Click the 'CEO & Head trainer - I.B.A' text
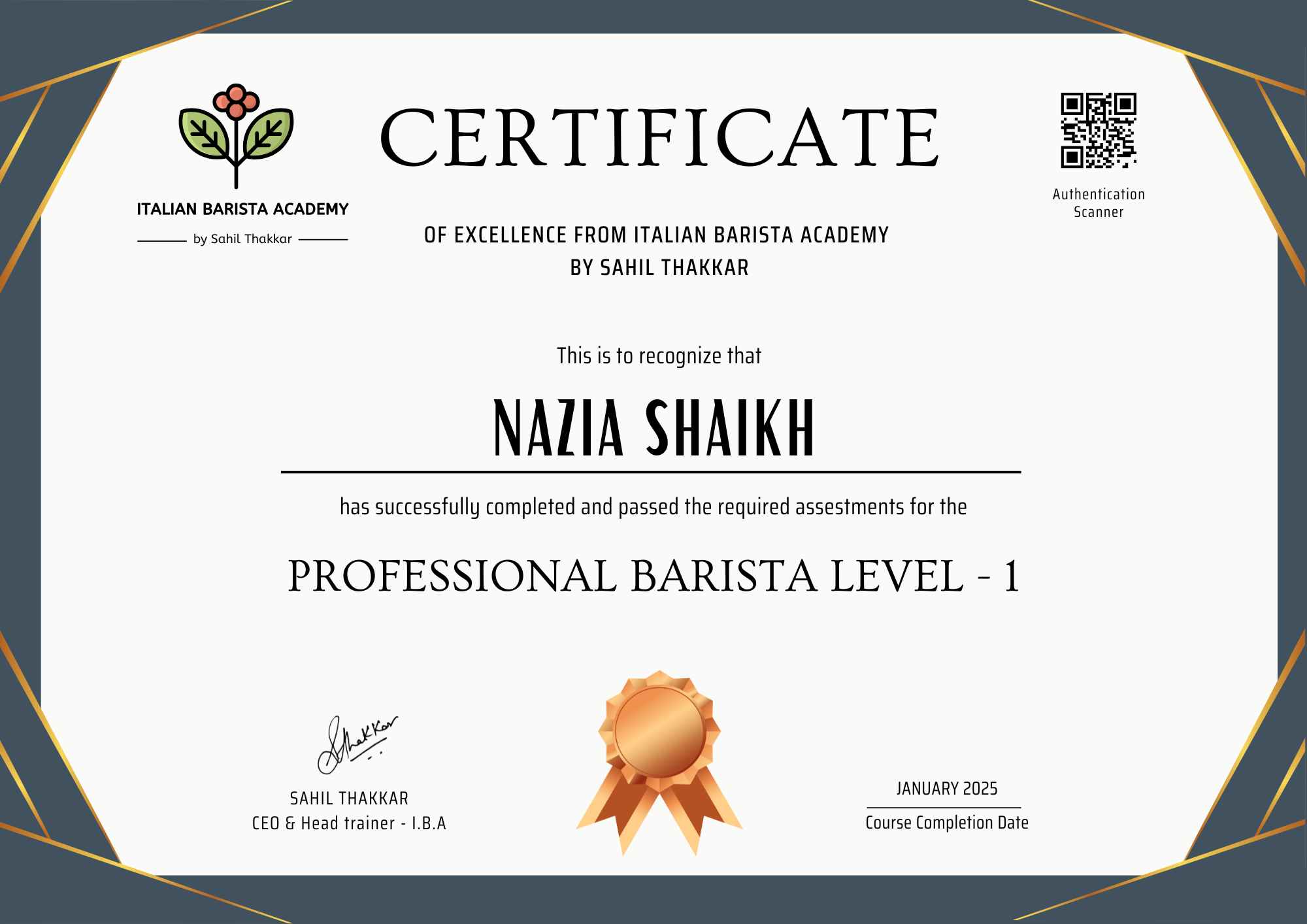This screenshot has width=1307, height=924. click(x=349, y=823)
